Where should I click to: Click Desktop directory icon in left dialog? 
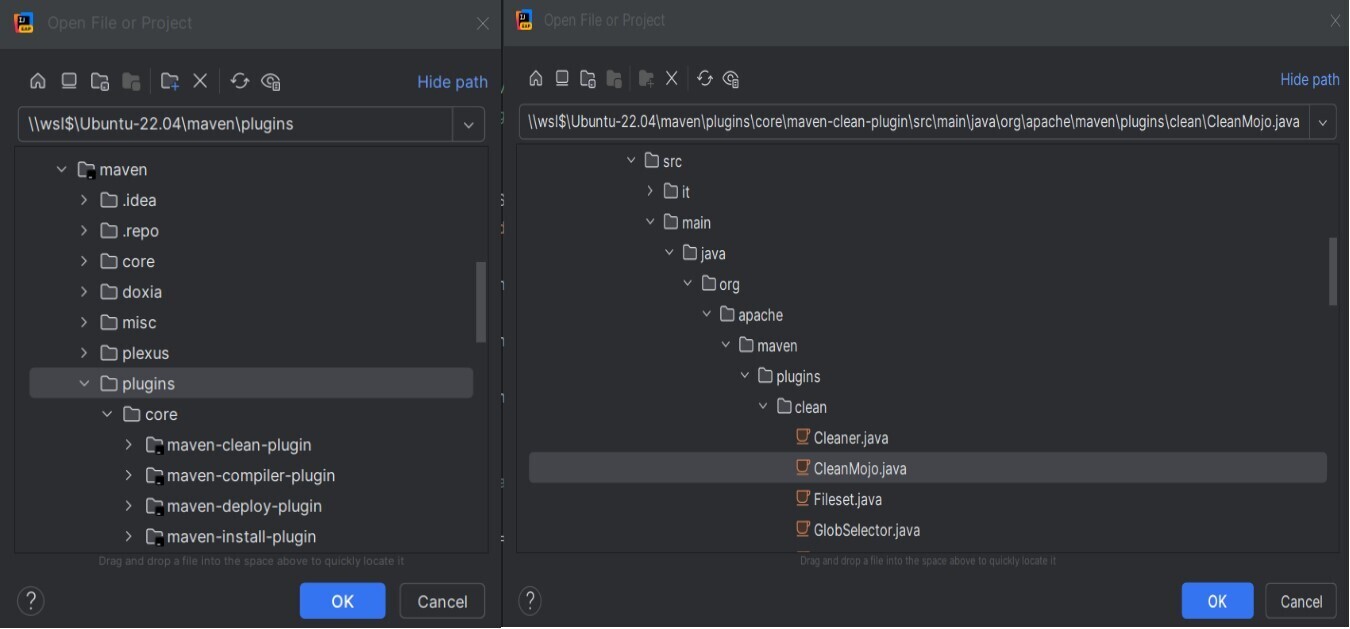[69, 81]
